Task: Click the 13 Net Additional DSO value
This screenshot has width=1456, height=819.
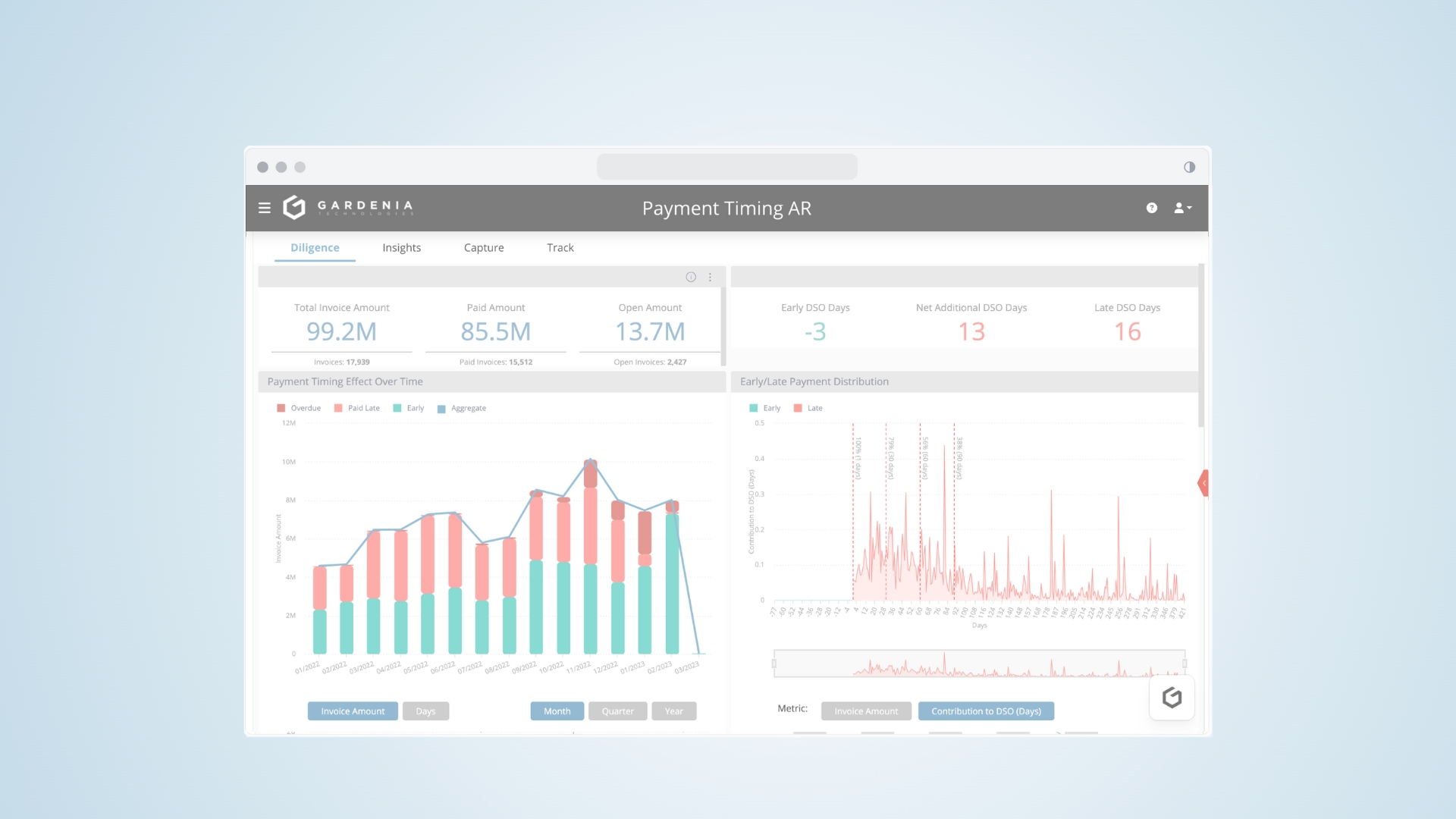Action: click(x=971, y=331)
